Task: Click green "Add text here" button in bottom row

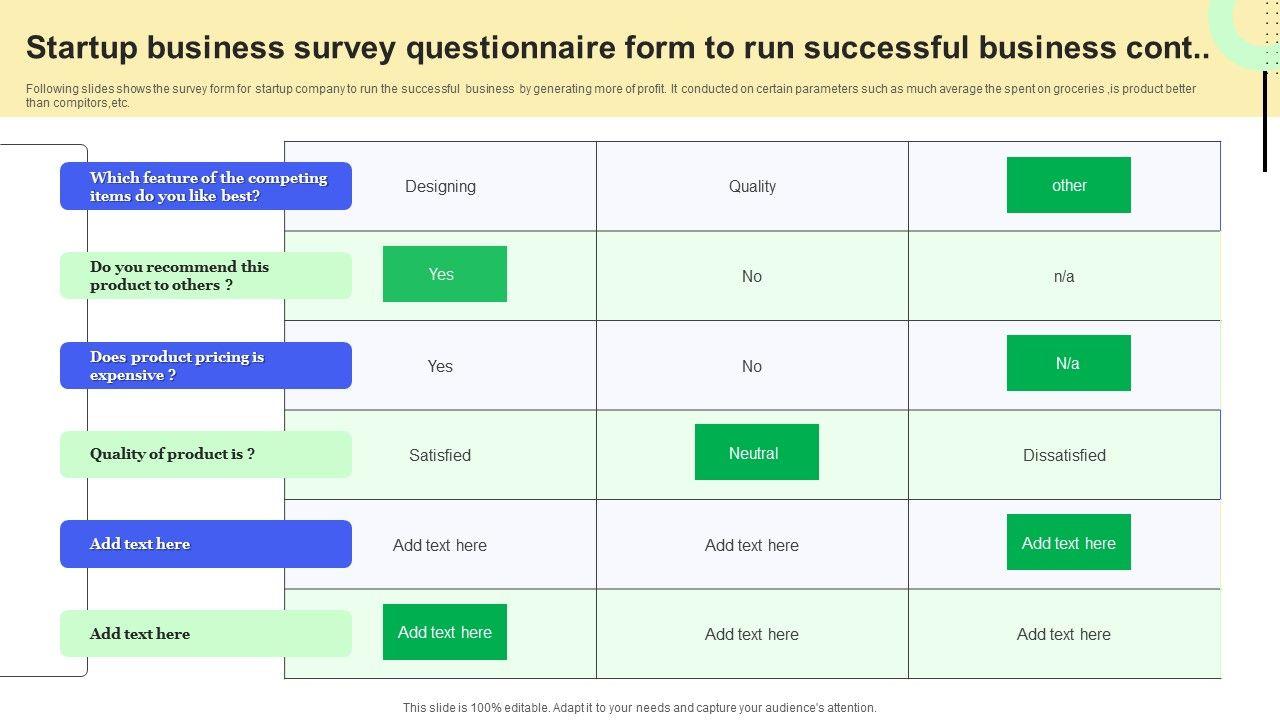Action: tap(444, 632)
